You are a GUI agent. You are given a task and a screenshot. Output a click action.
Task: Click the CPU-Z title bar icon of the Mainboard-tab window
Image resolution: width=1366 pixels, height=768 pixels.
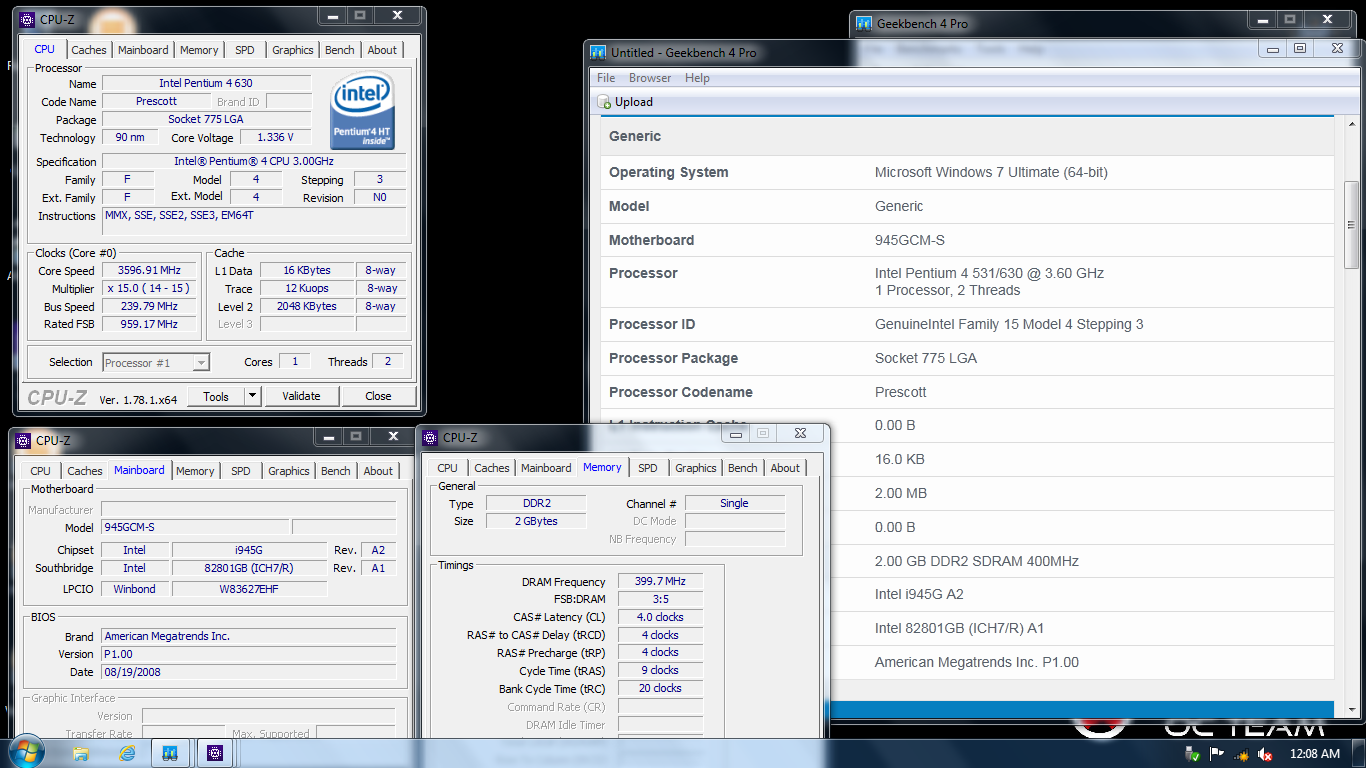coord(24,440)
